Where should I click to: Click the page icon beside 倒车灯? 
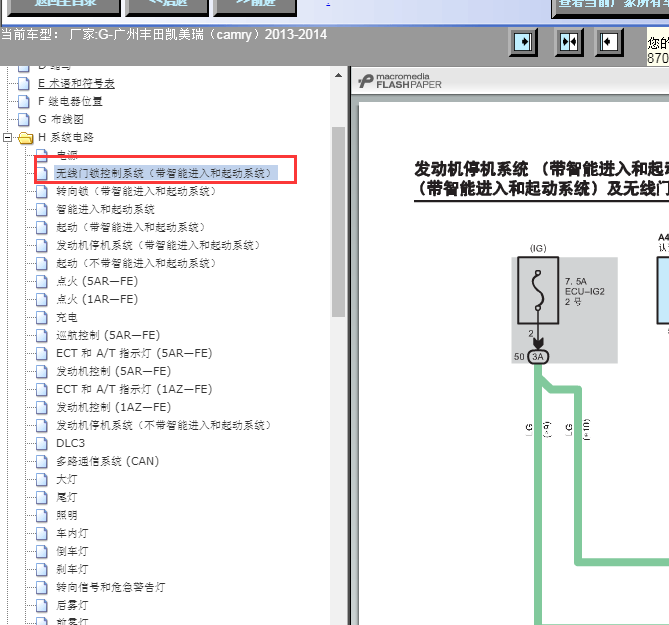click(42, 551)
